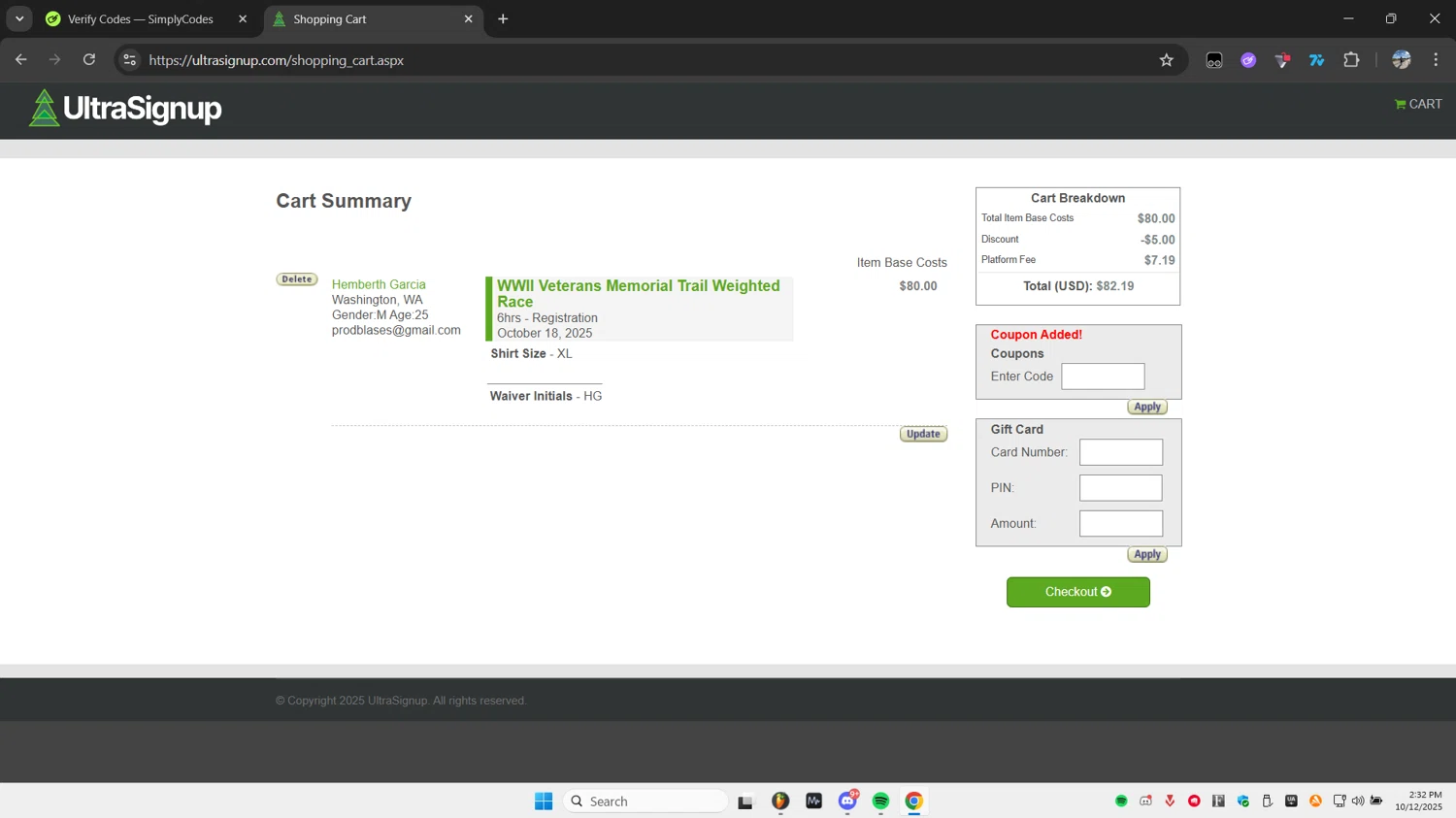Close the Verify Codes — SimplyCodes tab

click(x=243, y=19)
